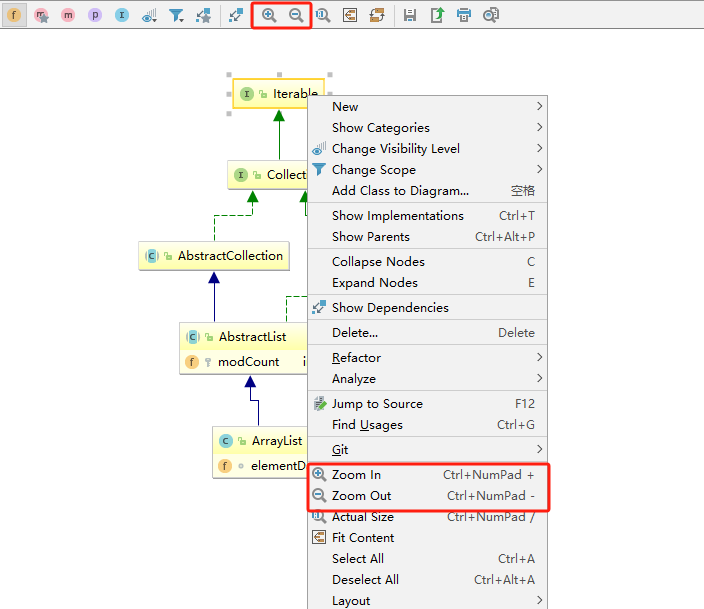This screenshot has height=609, width=704.
Task: Click the Print Preview toolbar icon
Action: coord(491,15)
